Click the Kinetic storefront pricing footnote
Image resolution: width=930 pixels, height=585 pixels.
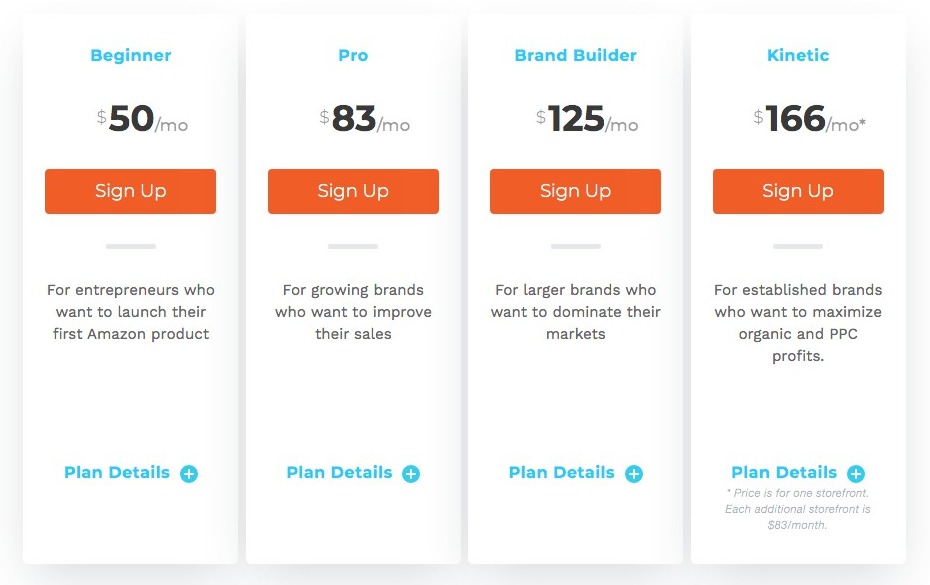pyautogui.click(x=798, y=509)
